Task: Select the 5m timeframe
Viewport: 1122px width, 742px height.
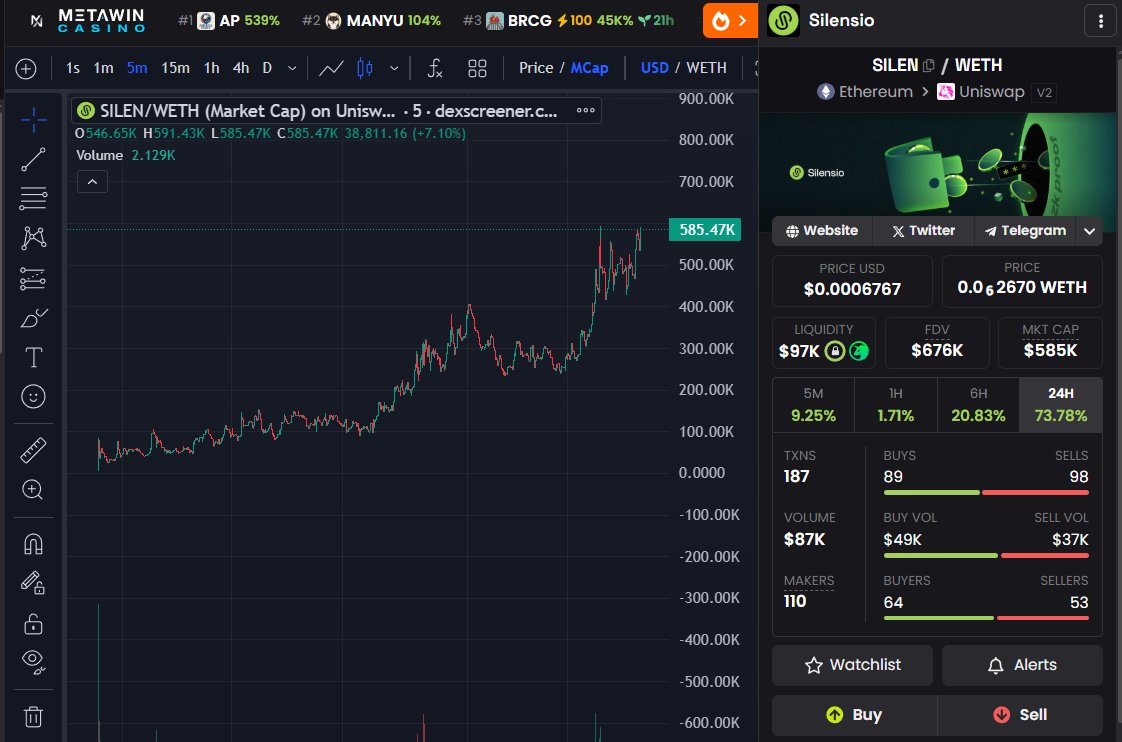Action: point(137,68)
